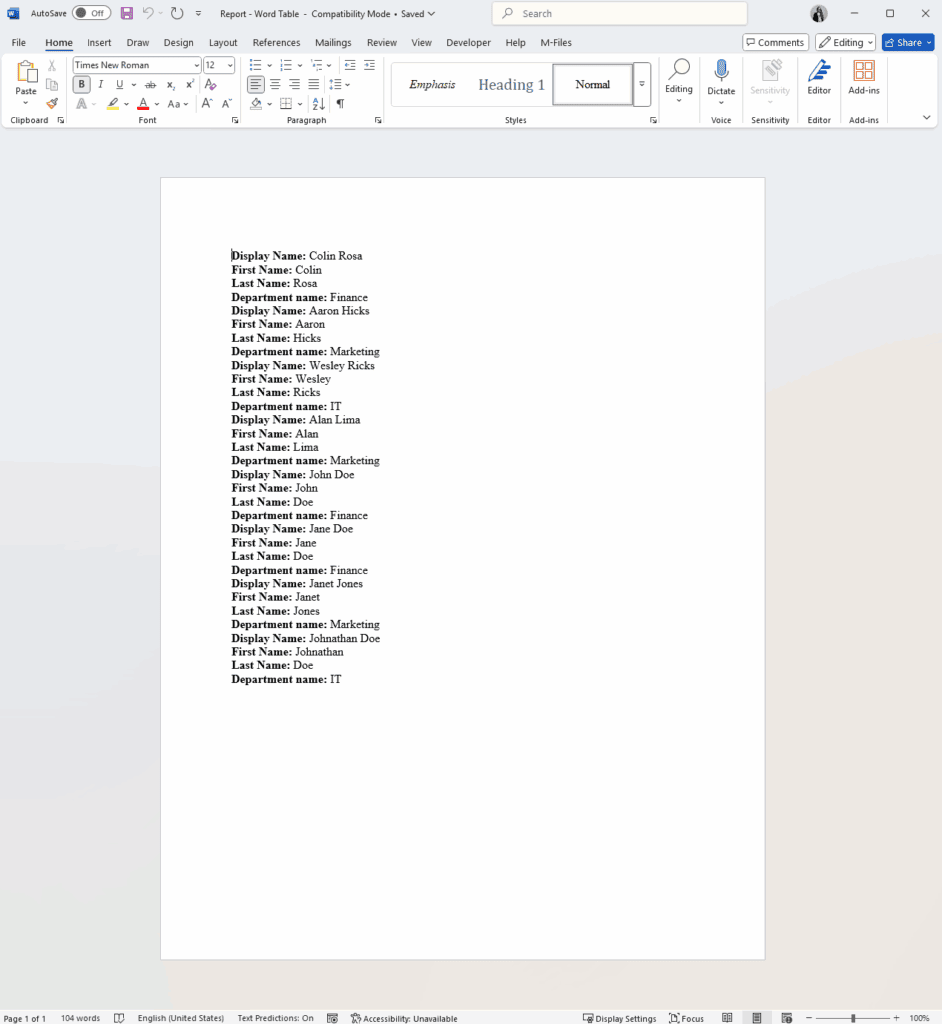Toggle italic formatting
This screenshot has width=942, height=1024.
[100, 85]
